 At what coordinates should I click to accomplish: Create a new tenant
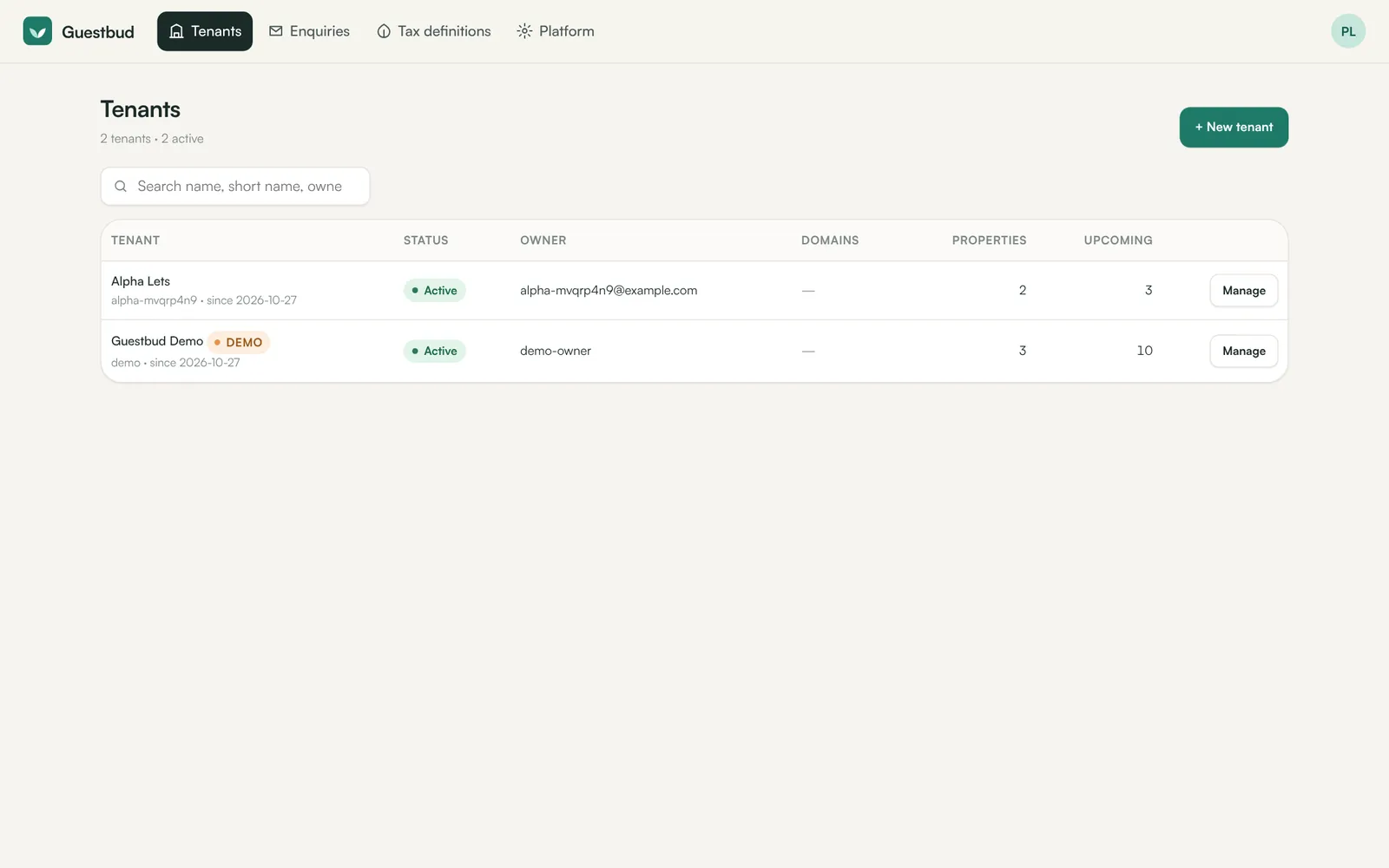pos(1234,128)
